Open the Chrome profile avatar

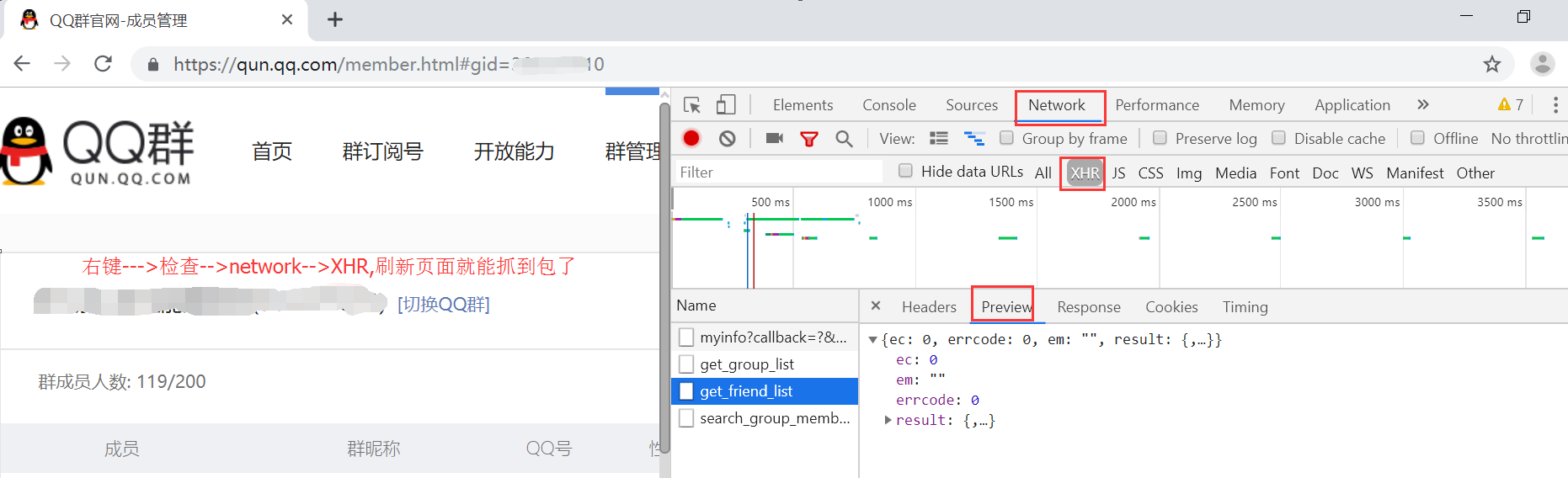tap(1543, 64)
